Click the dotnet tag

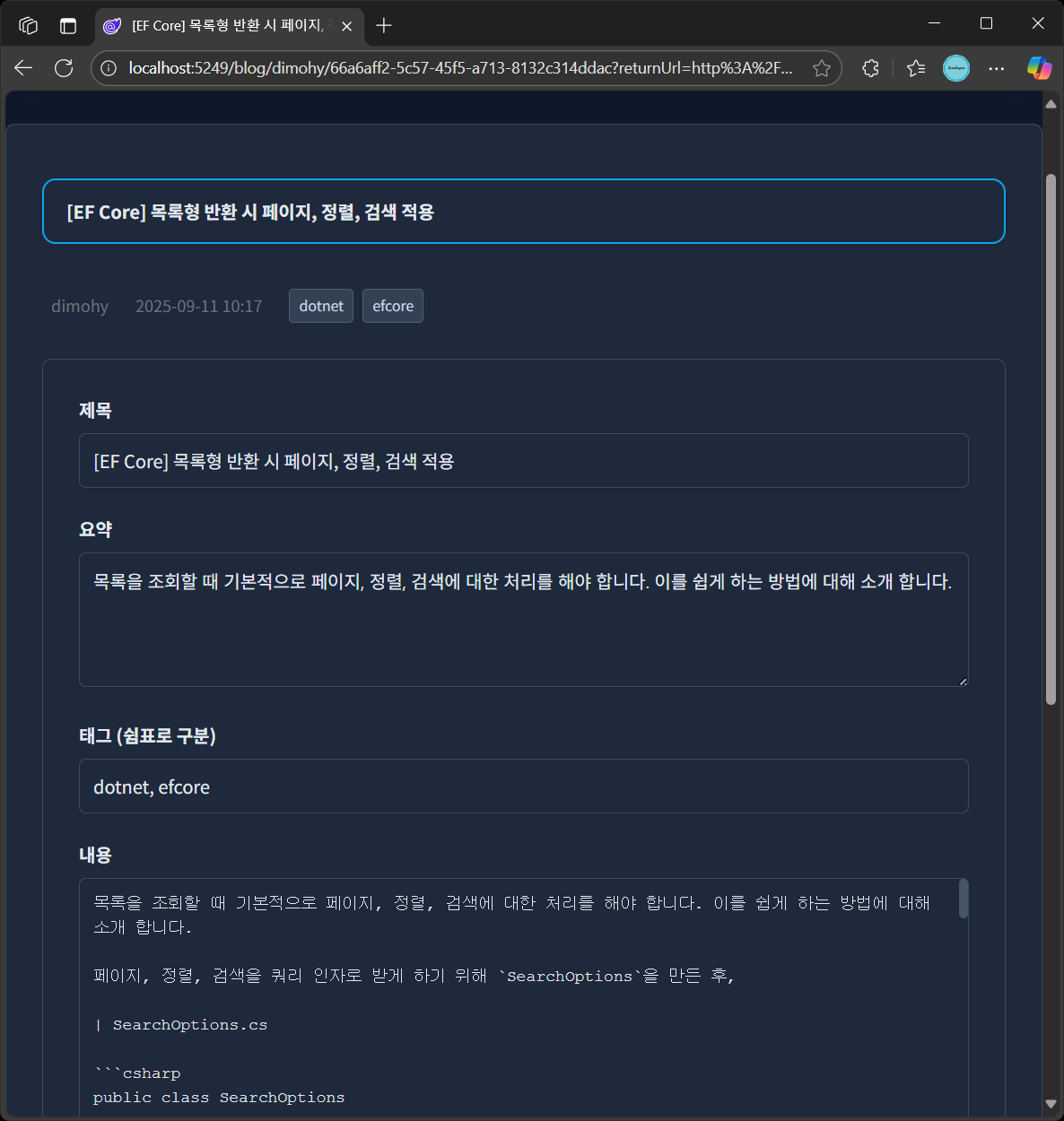tap(321, 306)
